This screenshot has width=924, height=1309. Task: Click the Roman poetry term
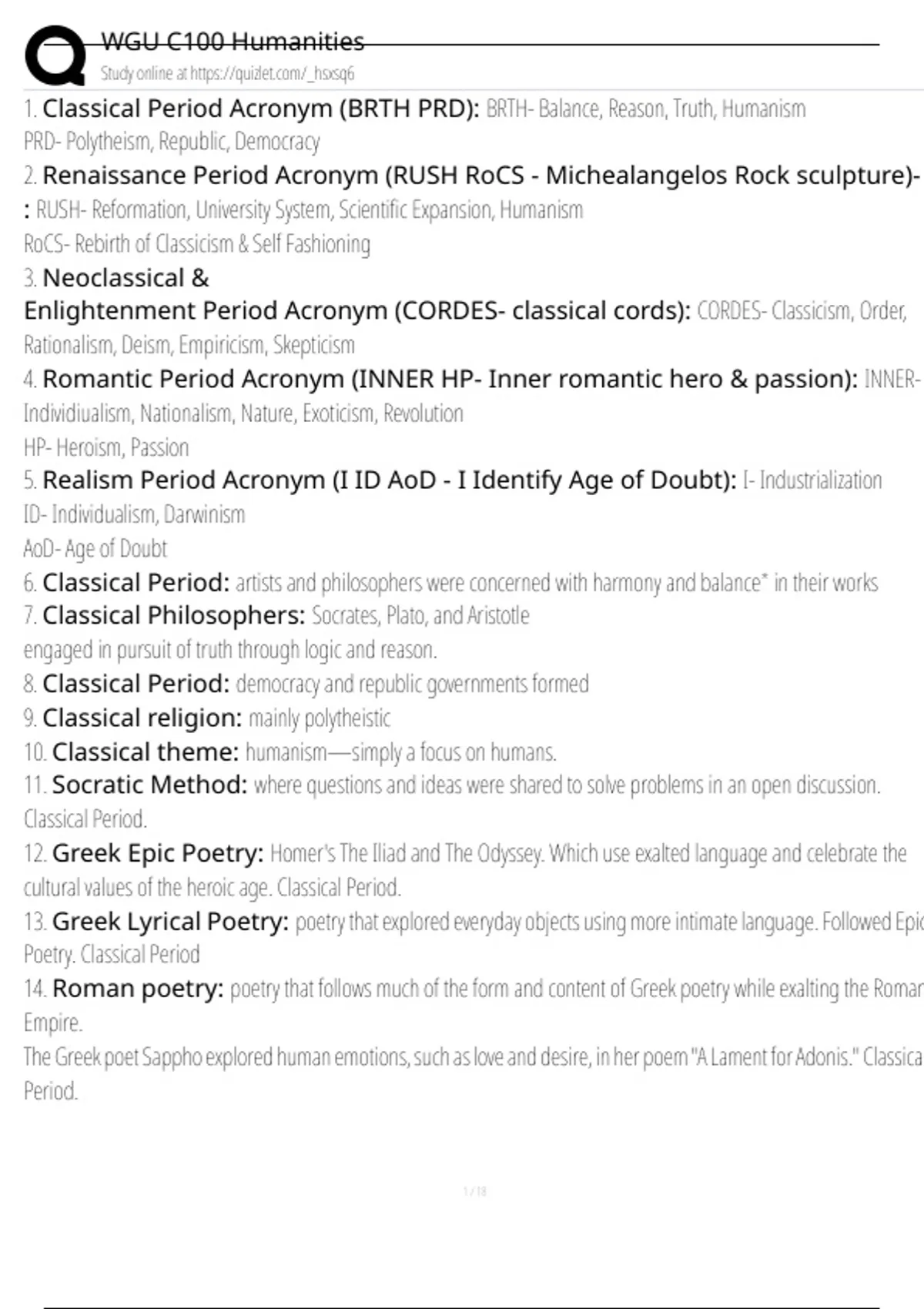pyautogui.click(x=137, y=988)
